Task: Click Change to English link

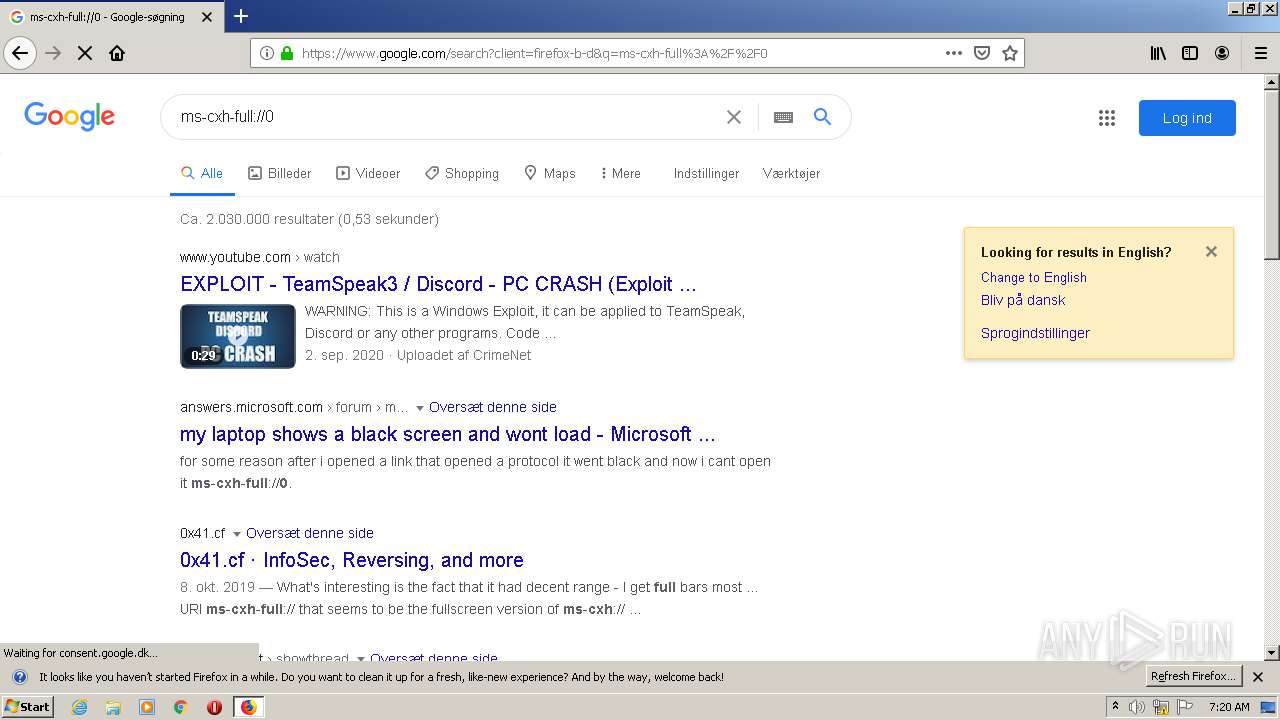Action: pyautogui.click(x=1034, y=277)
